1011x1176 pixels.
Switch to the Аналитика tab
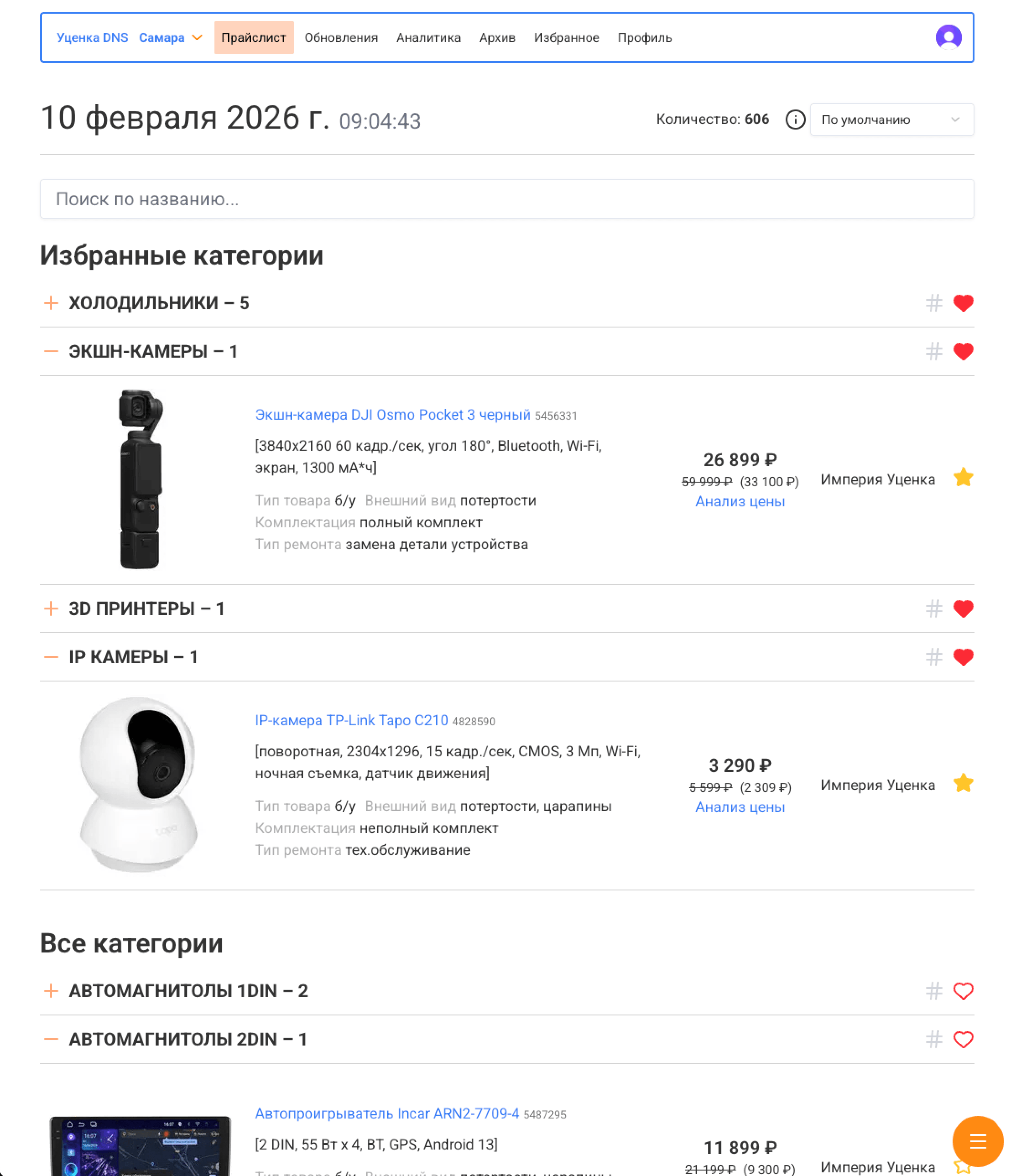click(x=428, y=37)
